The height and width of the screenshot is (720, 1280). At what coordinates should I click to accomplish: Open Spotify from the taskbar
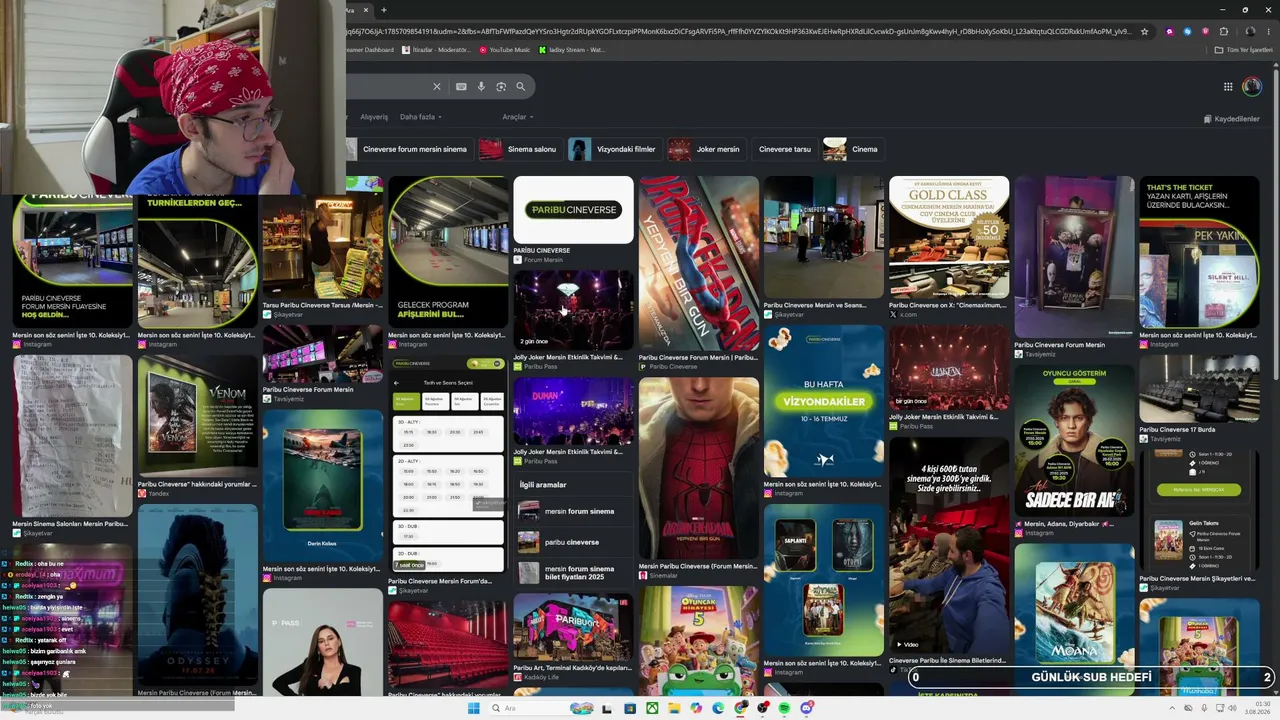(x=784, y=708)
